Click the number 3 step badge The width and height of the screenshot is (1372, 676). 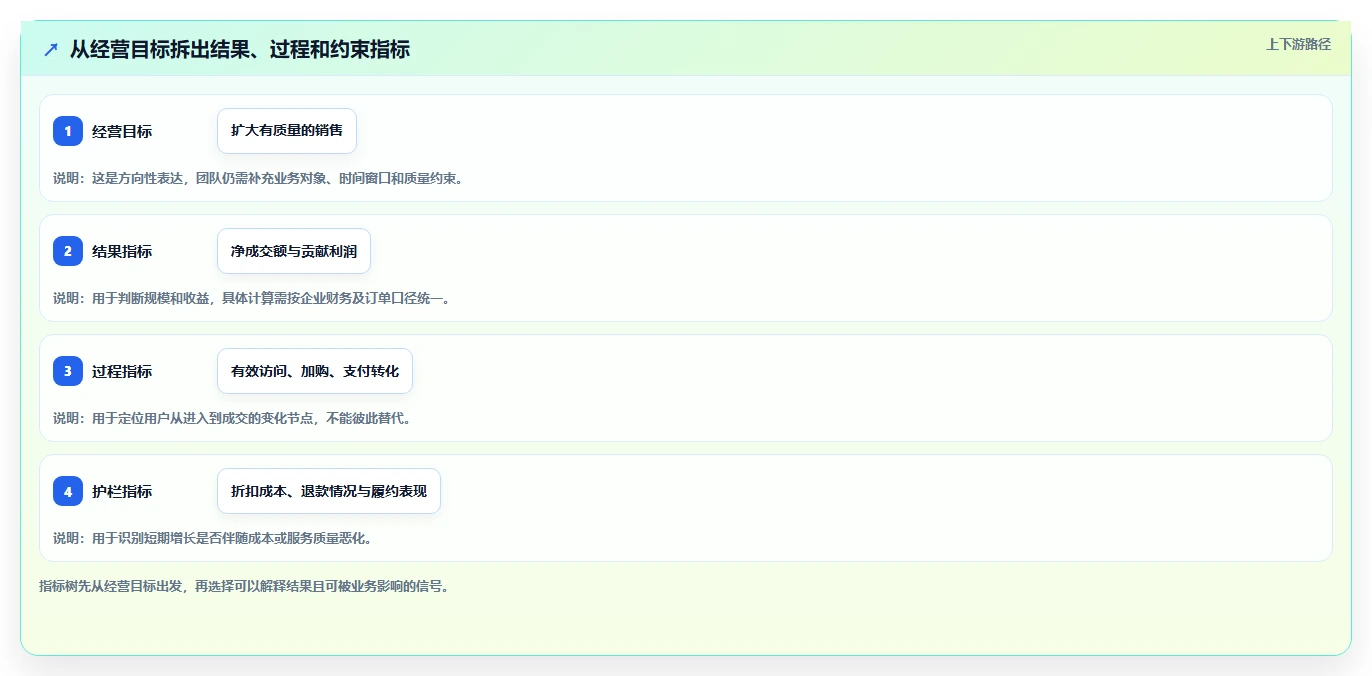(x=68, y=371)
